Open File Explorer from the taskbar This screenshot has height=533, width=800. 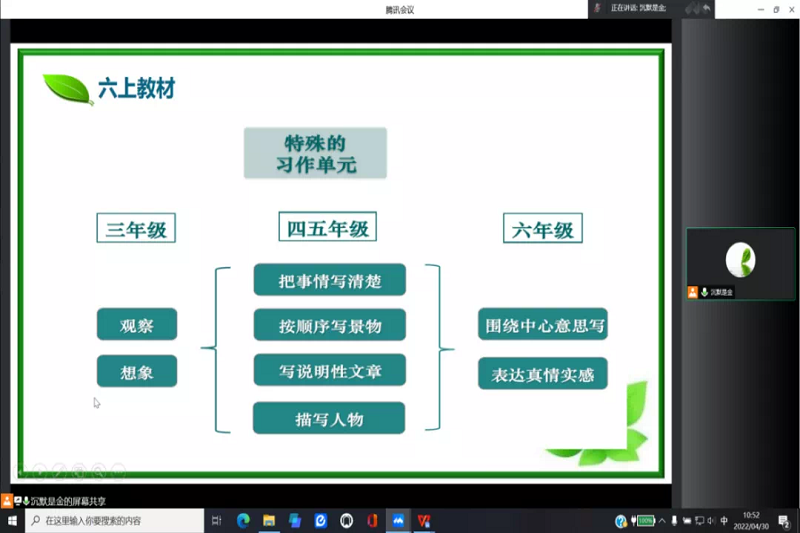pos(269,521)
